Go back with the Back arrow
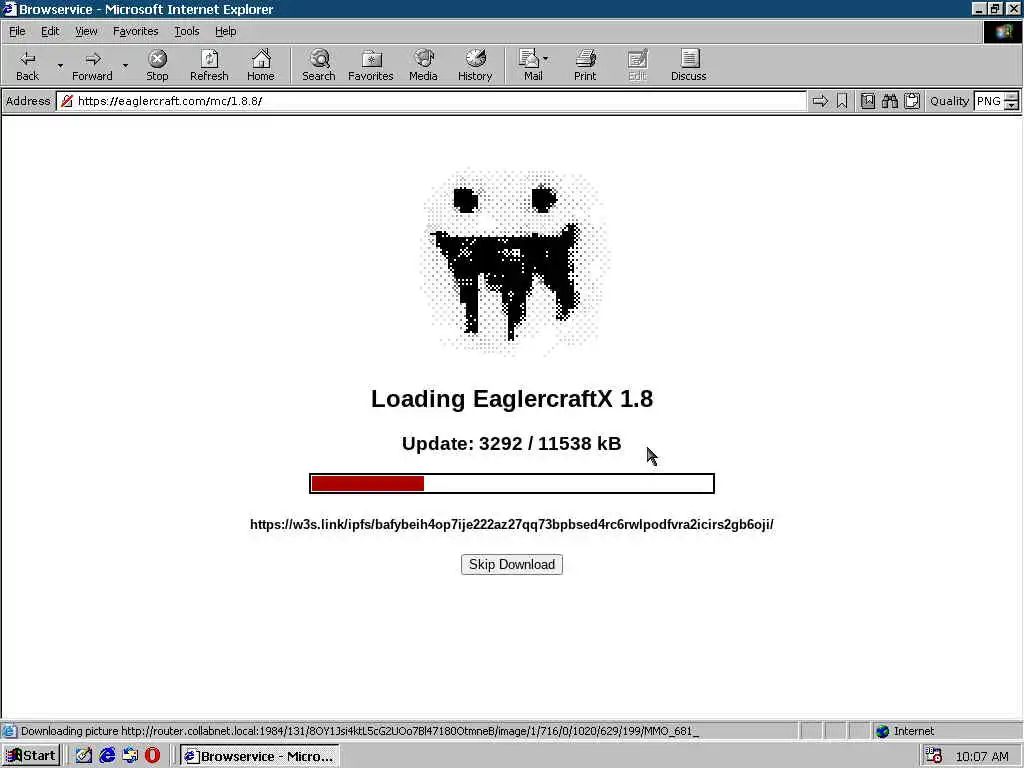The width and height of the screenshot is (1024, 768). (27, 65)
